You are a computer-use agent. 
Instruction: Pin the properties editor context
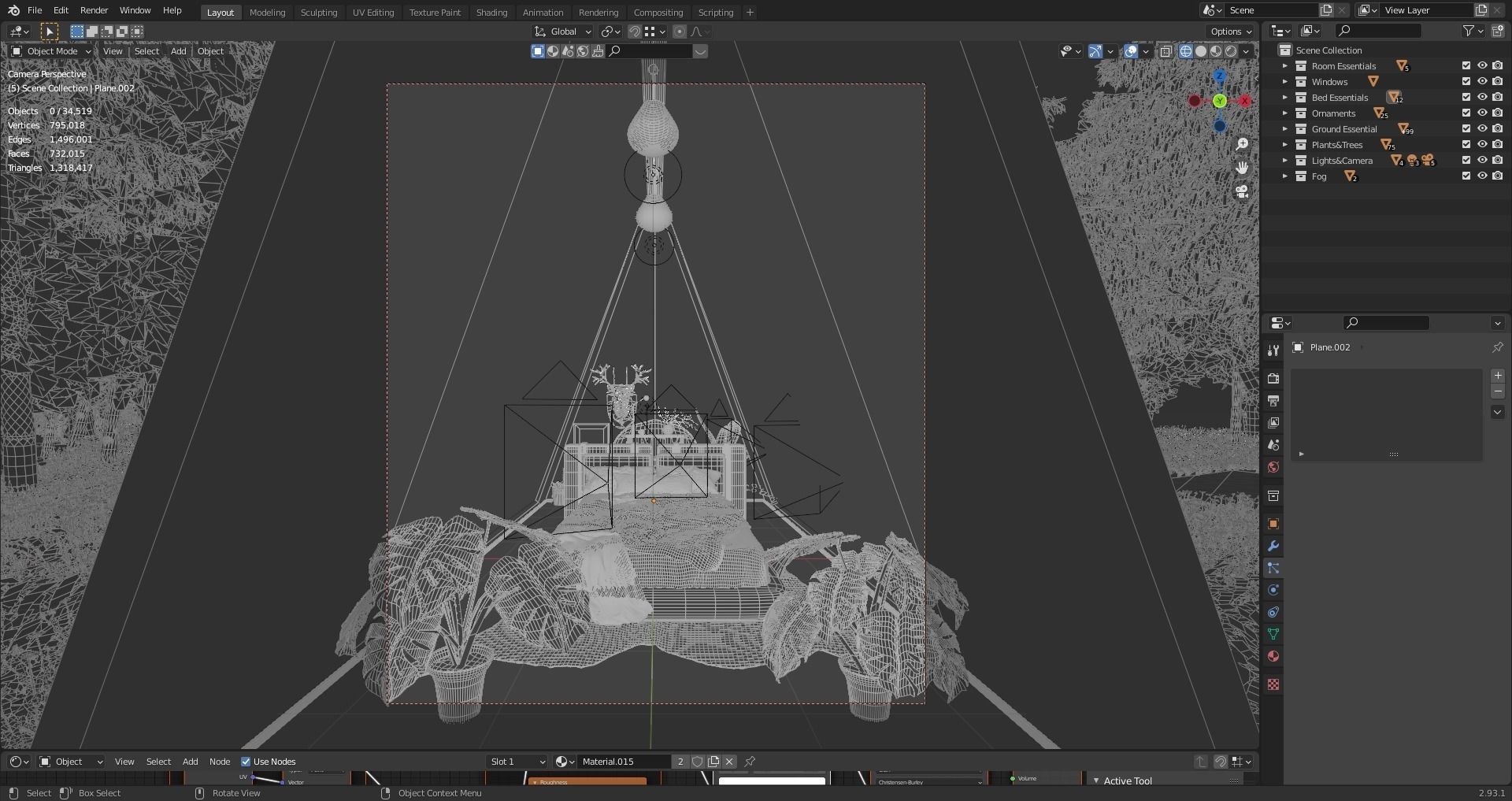1497,347
